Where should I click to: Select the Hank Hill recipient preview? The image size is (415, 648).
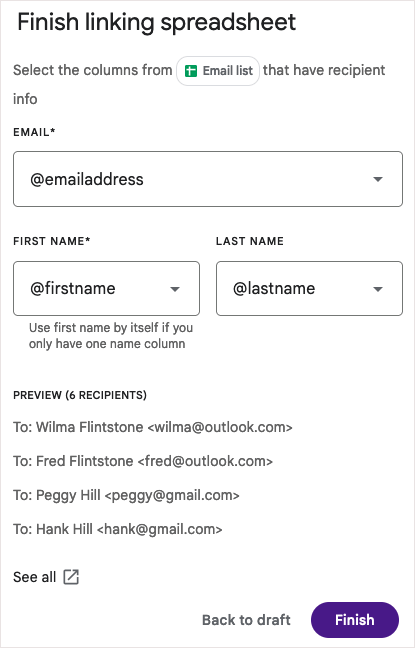point(118,529)
